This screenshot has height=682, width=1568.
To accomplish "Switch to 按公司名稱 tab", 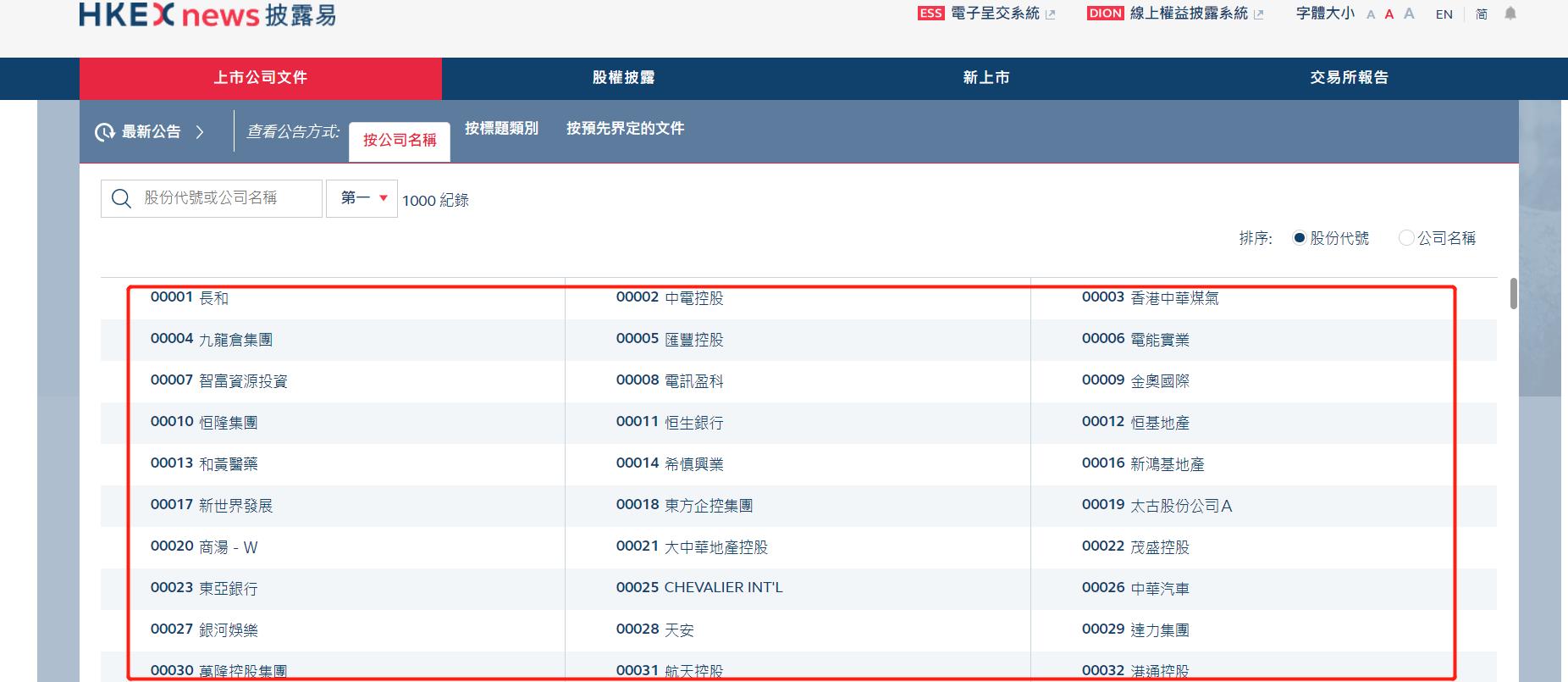I will click(x=400, y=140).
